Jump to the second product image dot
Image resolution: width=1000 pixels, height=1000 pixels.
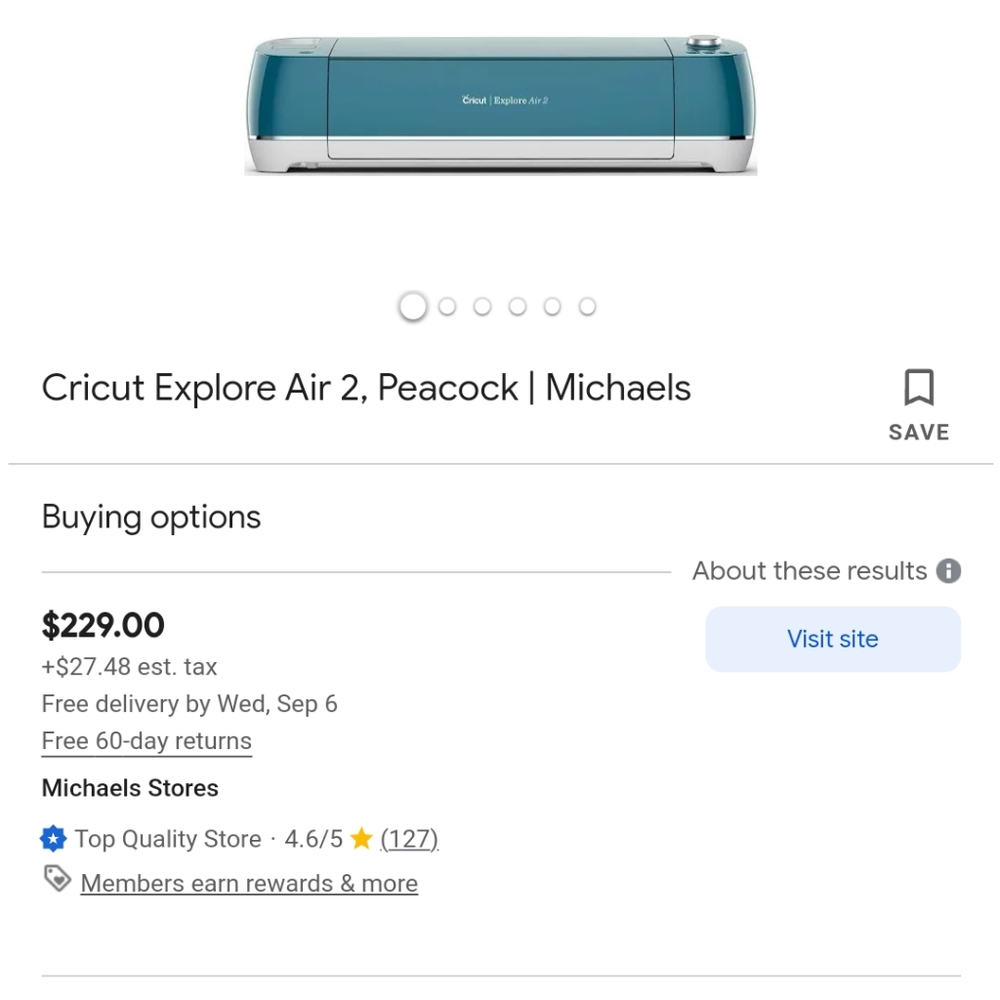click(447, 307)
